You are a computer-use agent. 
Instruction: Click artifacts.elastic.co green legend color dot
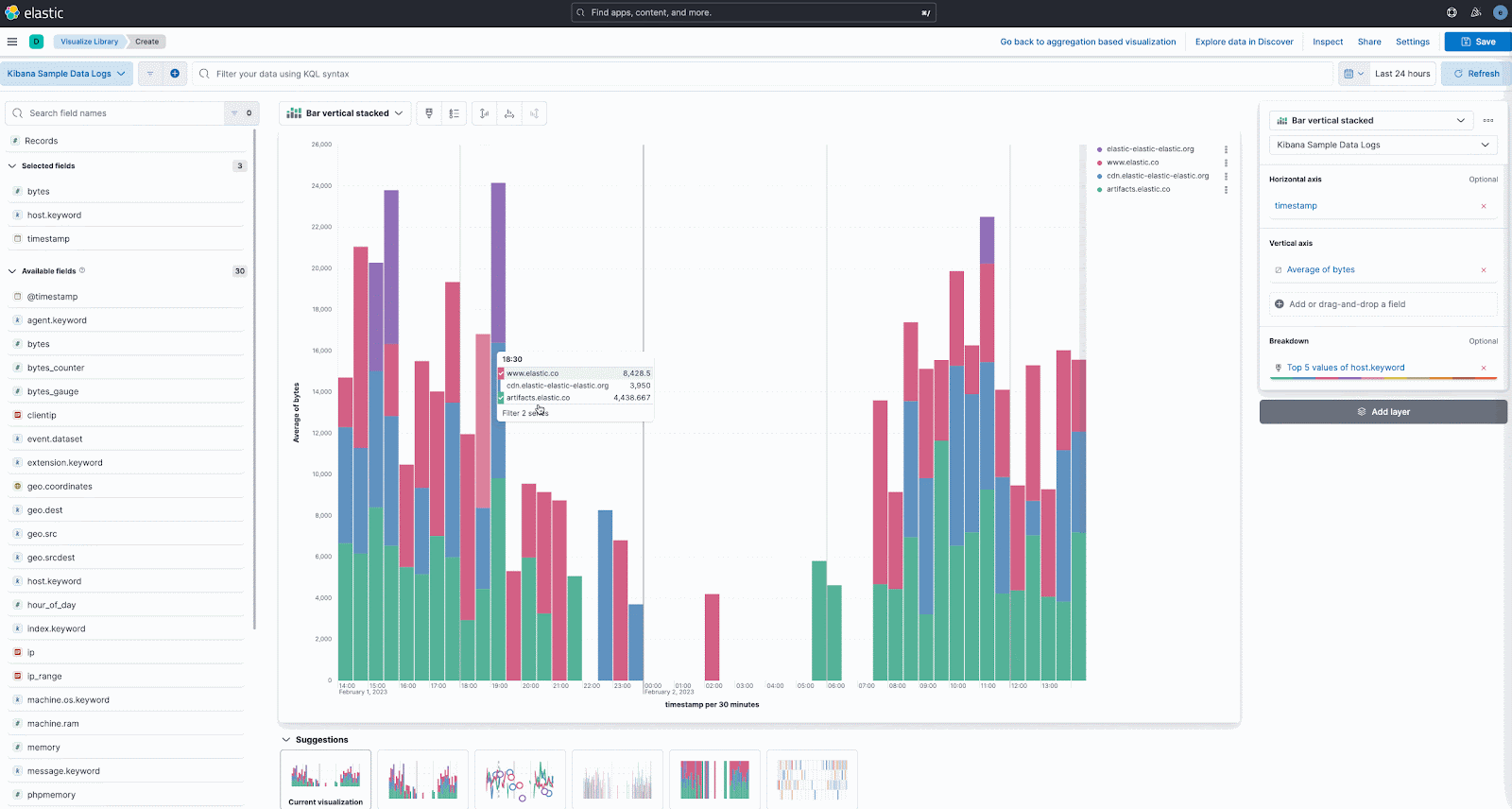click(1100, 190)
